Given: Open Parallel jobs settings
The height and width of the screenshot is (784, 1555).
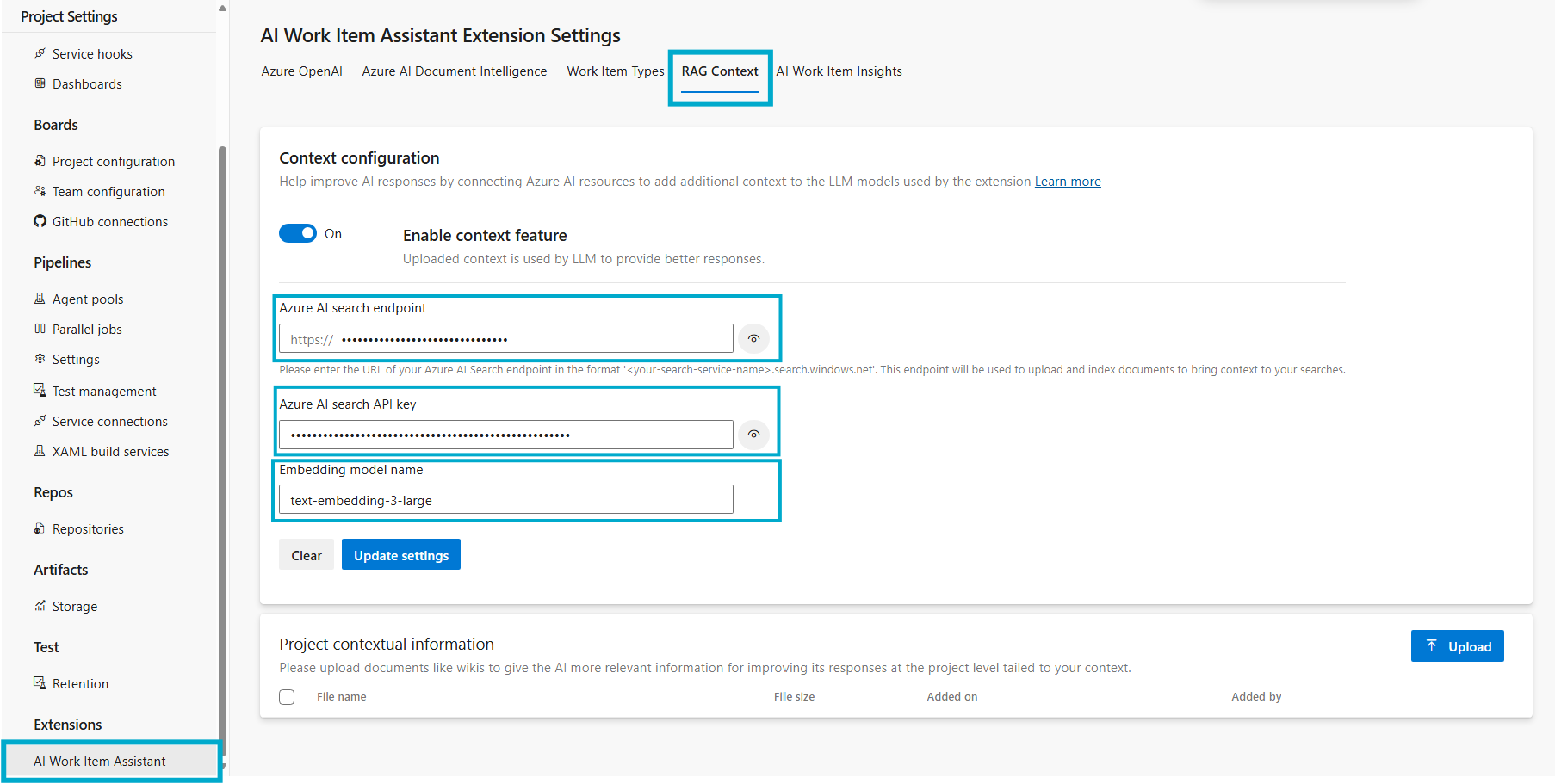Looking at the screenshot, I should tap(86, 329).
